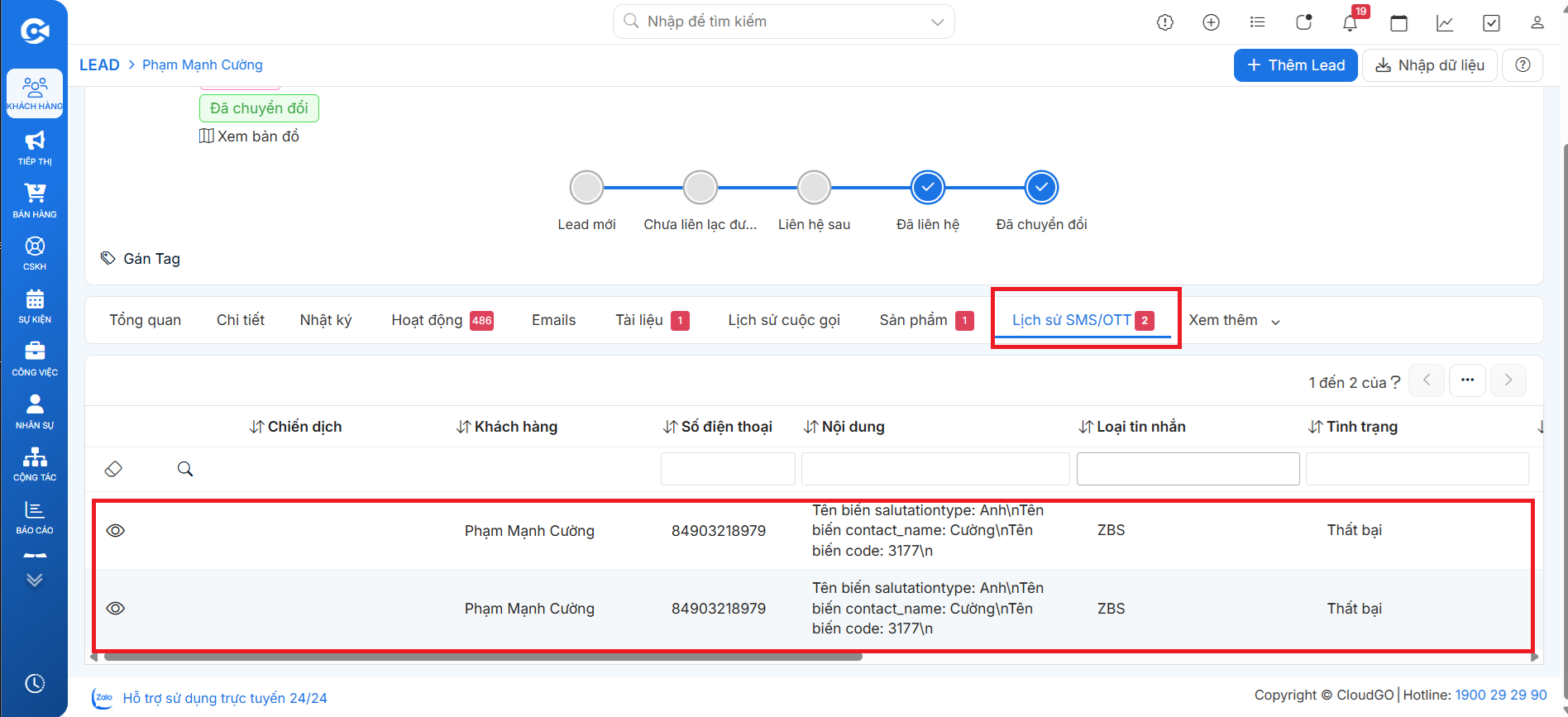Switch to the Chi tiết tab
Image resolution: width=1568 pixels, height=717 pixels.
coord(241,320)
